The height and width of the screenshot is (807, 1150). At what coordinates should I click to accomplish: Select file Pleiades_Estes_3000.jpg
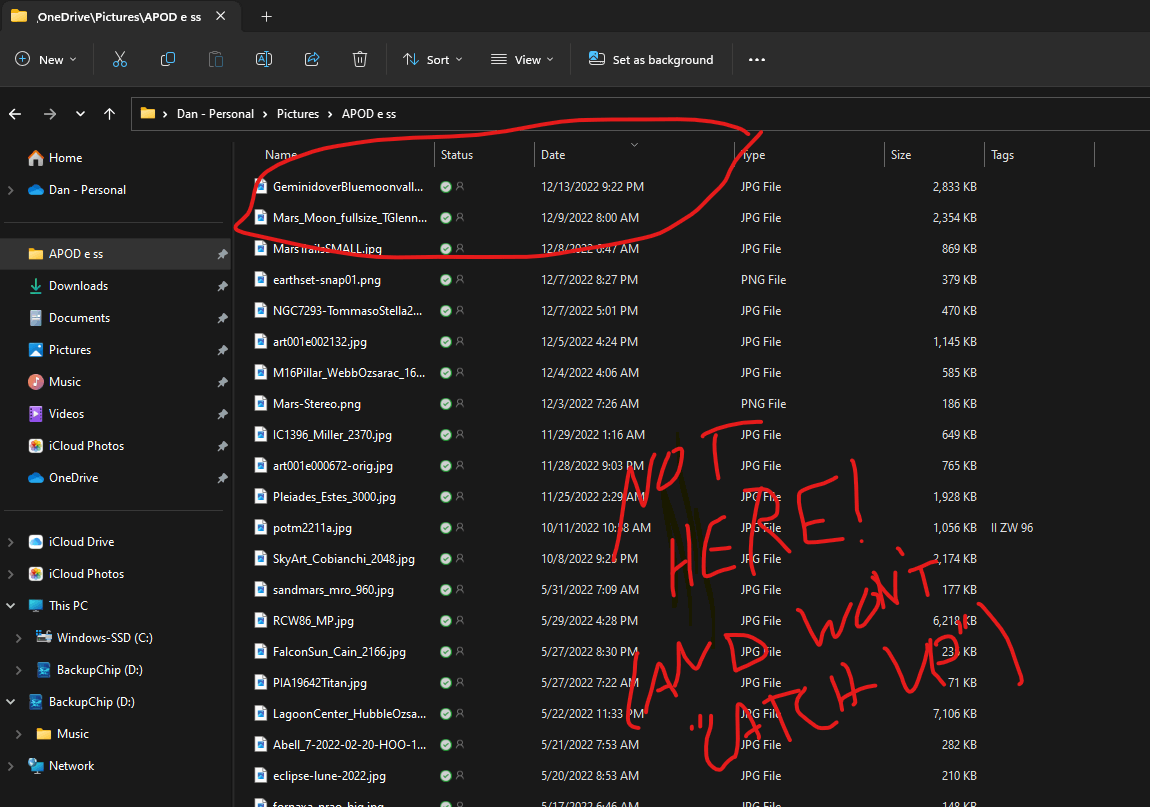click(334, 497)
